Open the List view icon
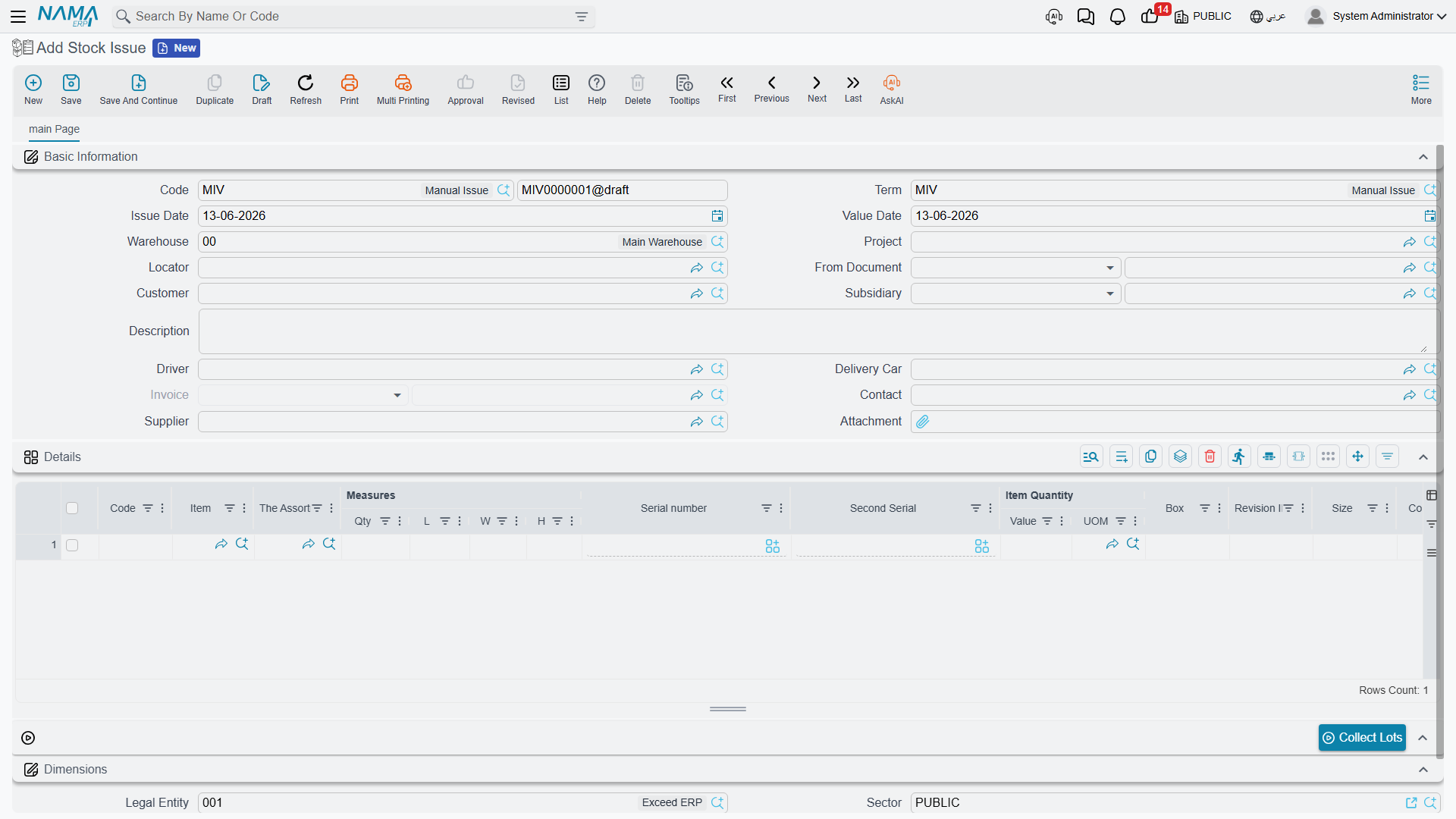Viewport: 1456px width, 819px height. 561,89
